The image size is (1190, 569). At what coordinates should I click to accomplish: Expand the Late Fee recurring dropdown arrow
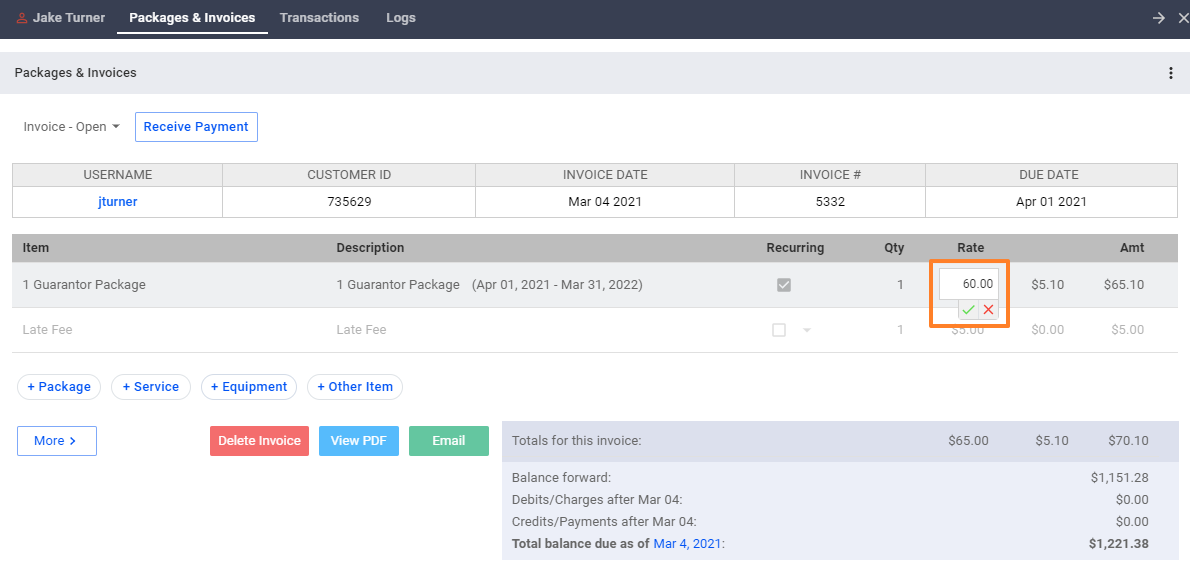click(x=807, y=330)
